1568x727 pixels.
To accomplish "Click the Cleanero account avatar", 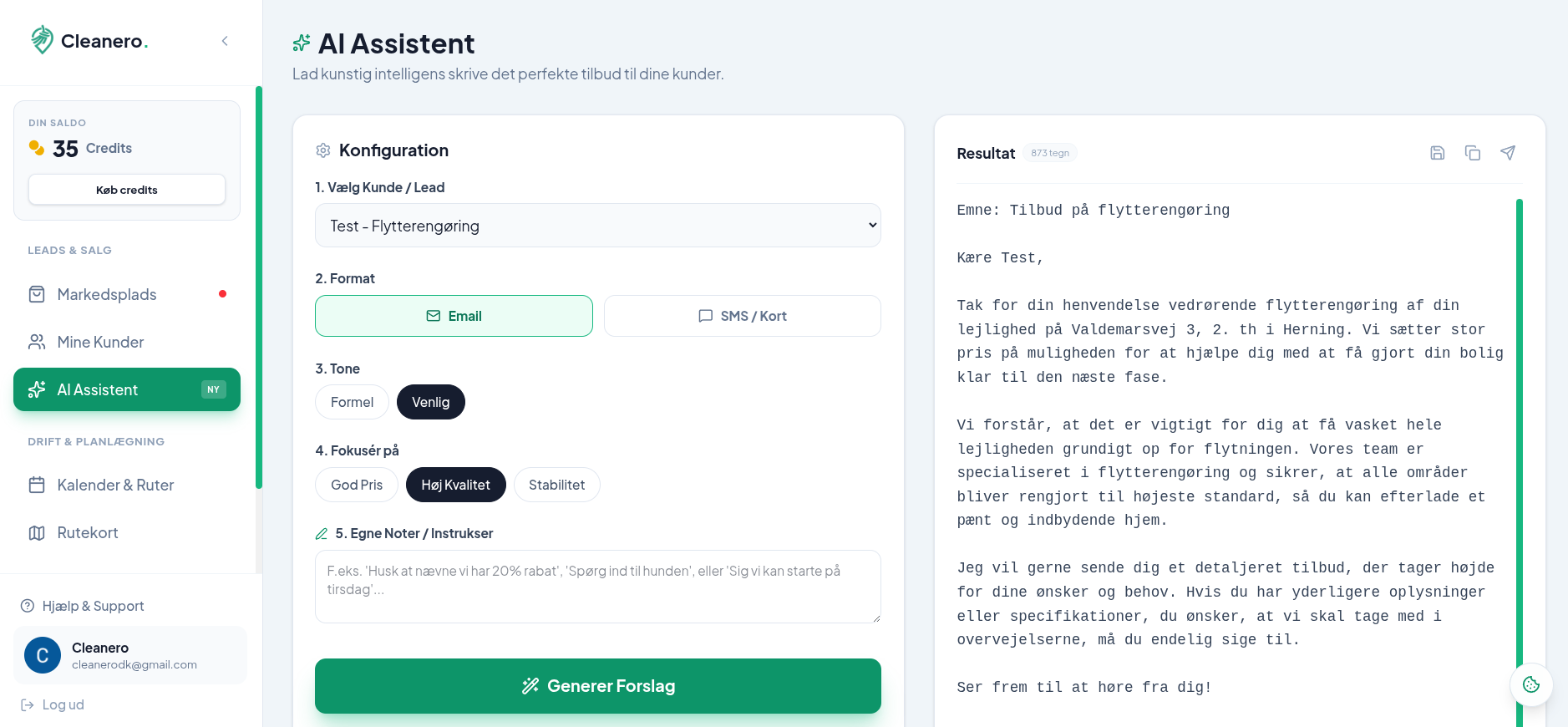I will [x=43, y=656].
